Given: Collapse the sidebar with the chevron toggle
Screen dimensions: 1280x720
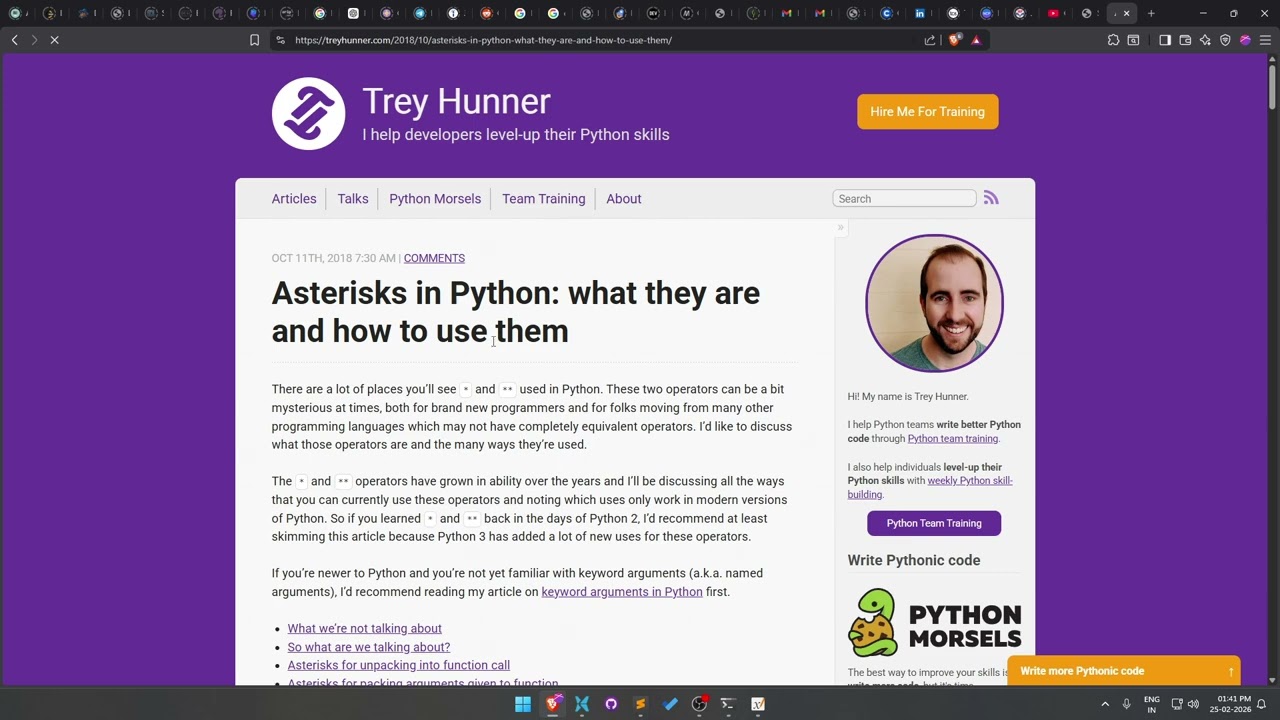Looking at the screenshot, I should [x=841, y=228].
